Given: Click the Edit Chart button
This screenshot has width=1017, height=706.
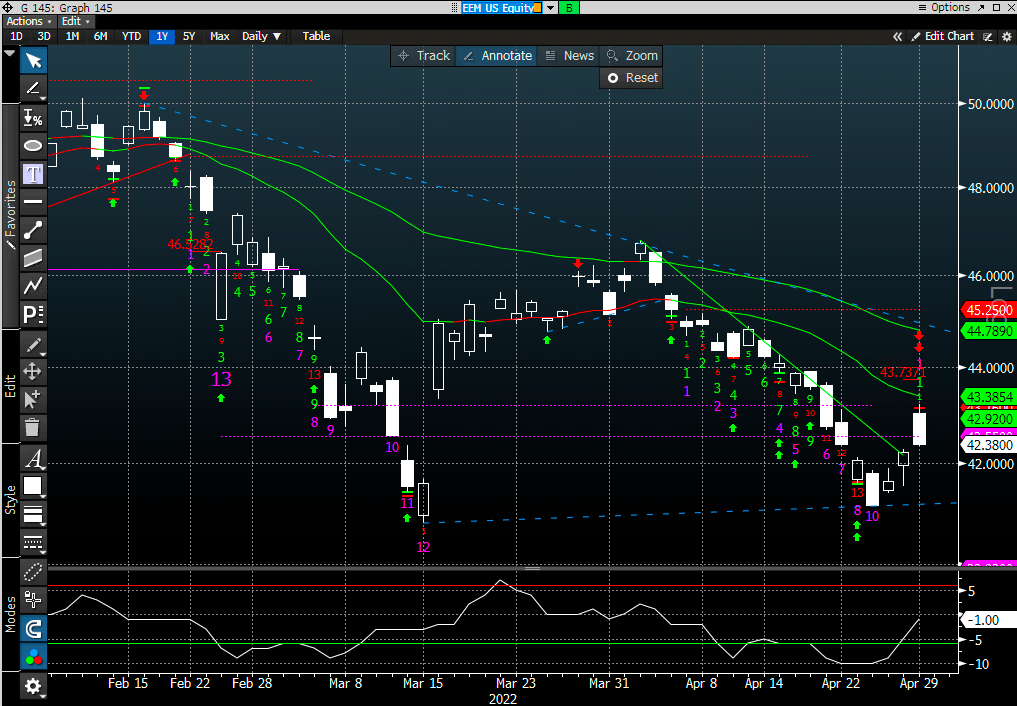Looking at the screenshot, I should tap(942, 36).
